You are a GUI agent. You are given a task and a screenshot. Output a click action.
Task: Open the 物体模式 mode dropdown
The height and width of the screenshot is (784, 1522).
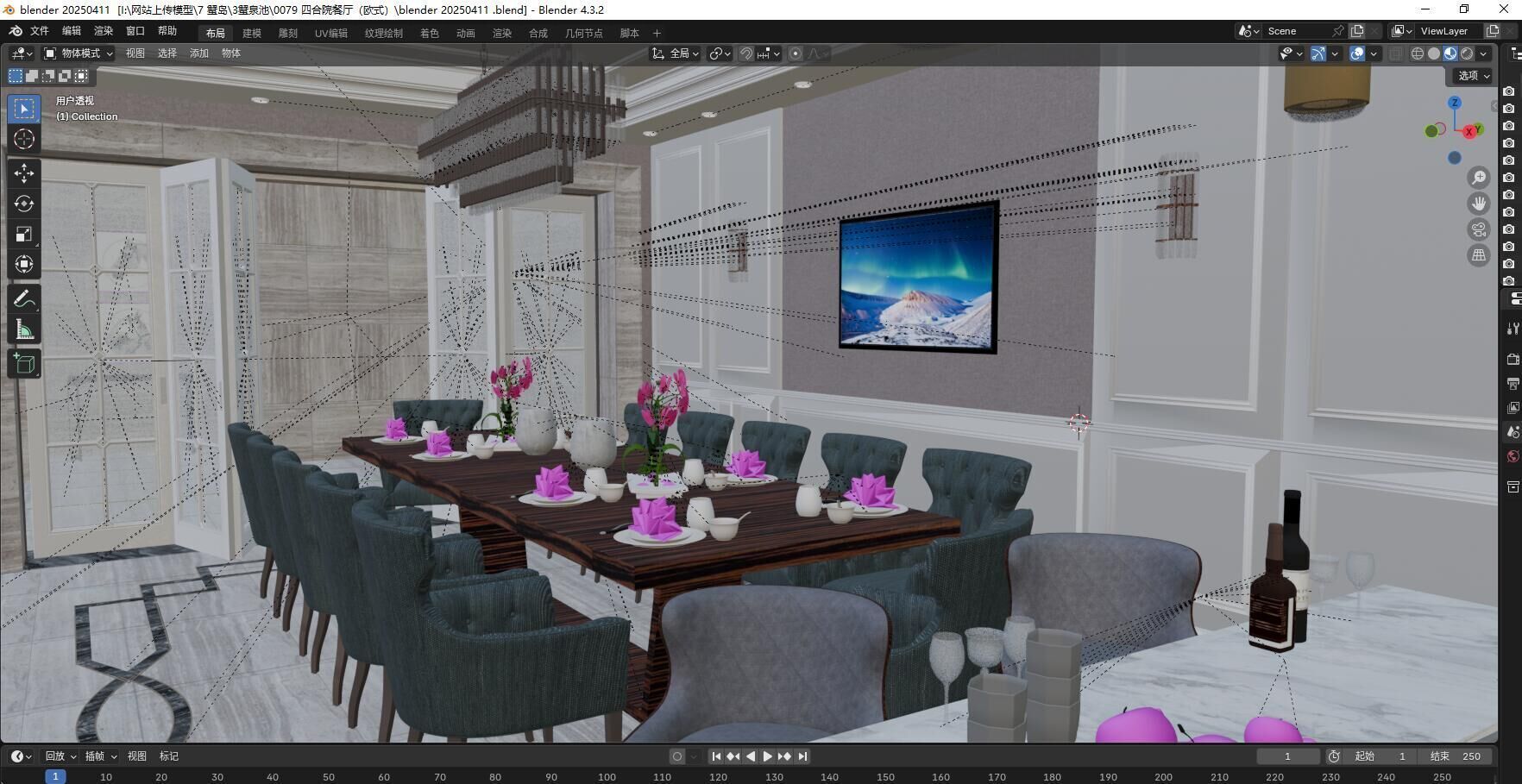(x=79, y=53)
